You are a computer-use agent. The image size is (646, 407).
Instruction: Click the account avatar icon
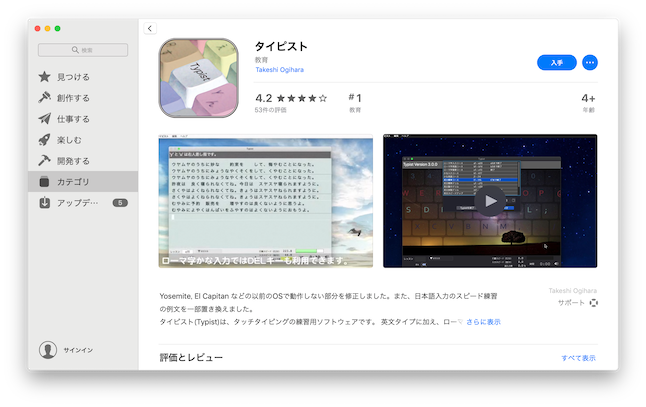(48, 350)
